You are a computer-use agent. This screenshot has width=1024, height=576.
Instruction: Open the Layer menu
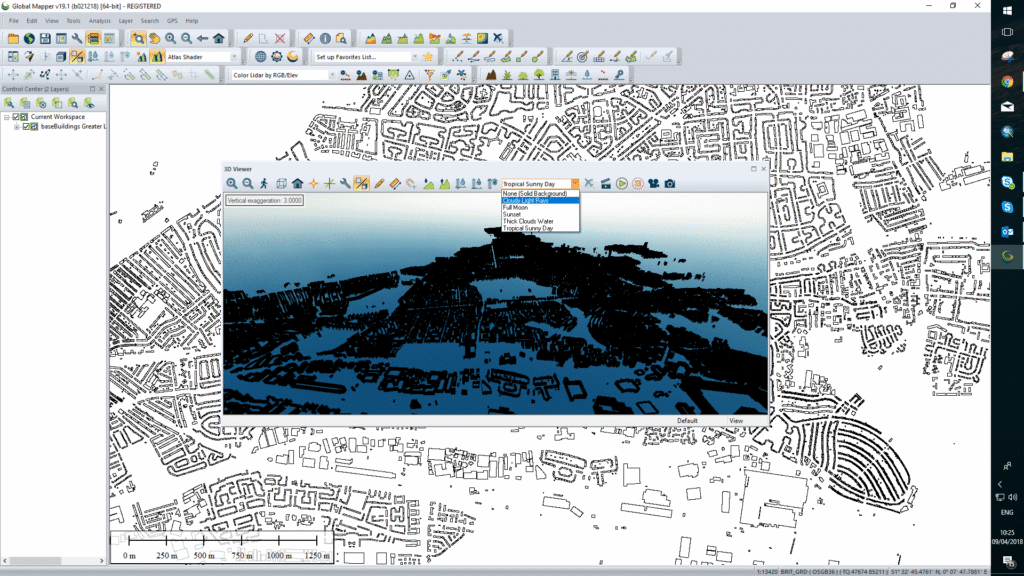125,21
